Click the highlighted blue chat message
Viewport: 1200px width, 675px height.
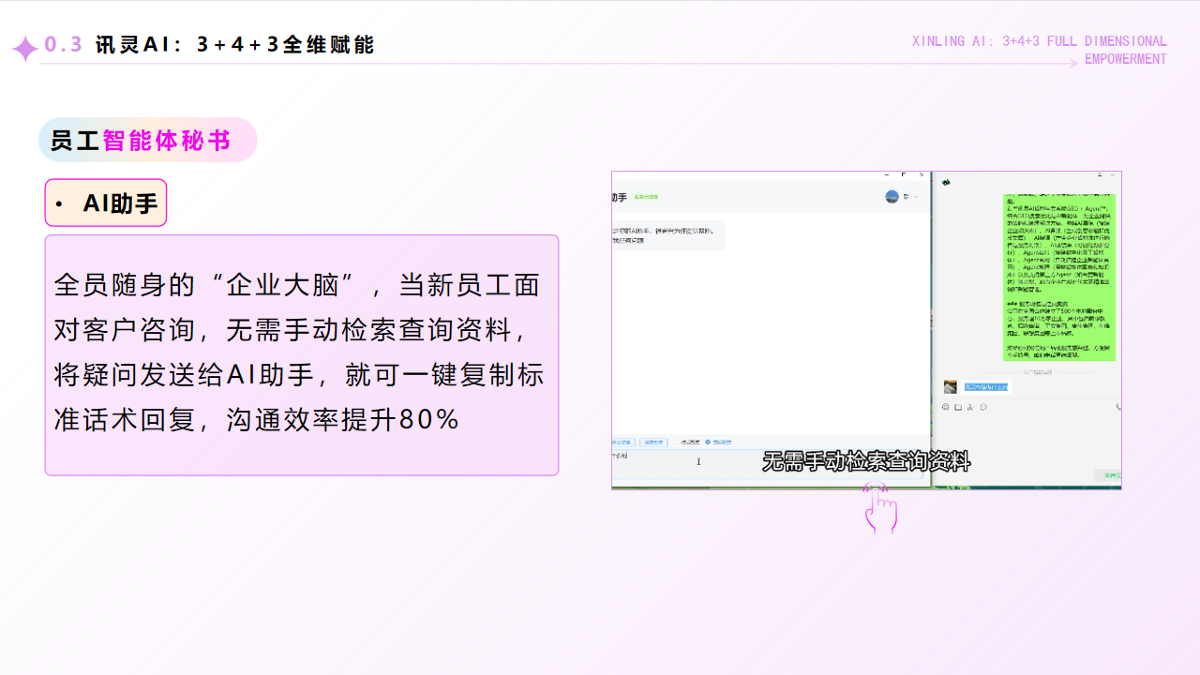986,387
